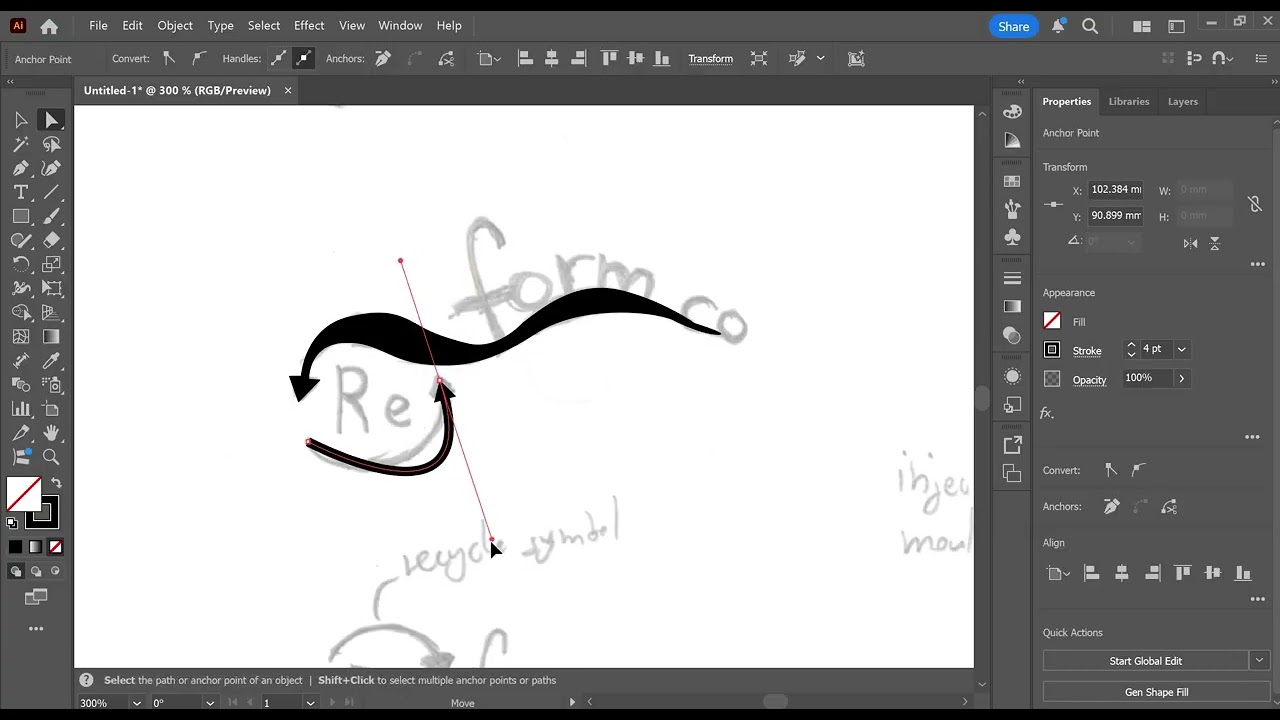Toggle constrain width and height proportions
The image size is (1280, 720).
coord(1255,203)
